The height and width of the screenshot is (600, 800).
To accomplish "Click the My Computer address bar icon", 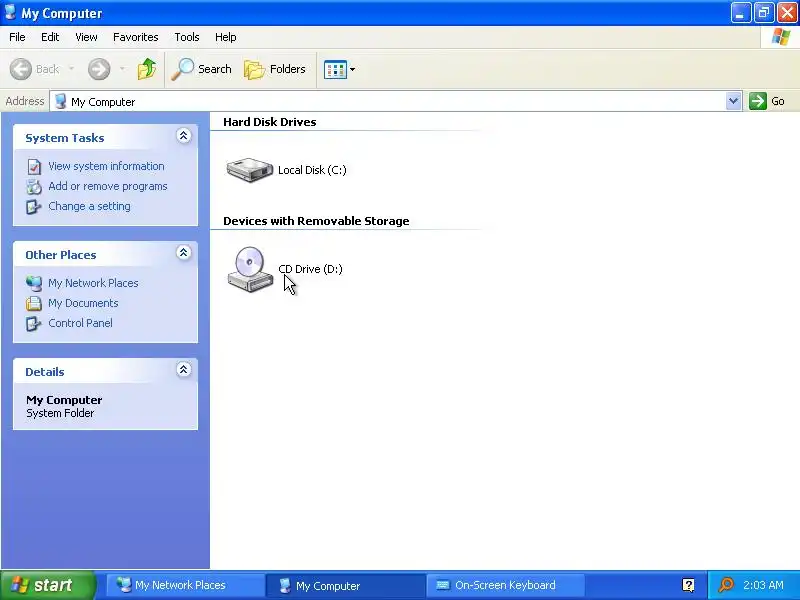I will 61,102.
